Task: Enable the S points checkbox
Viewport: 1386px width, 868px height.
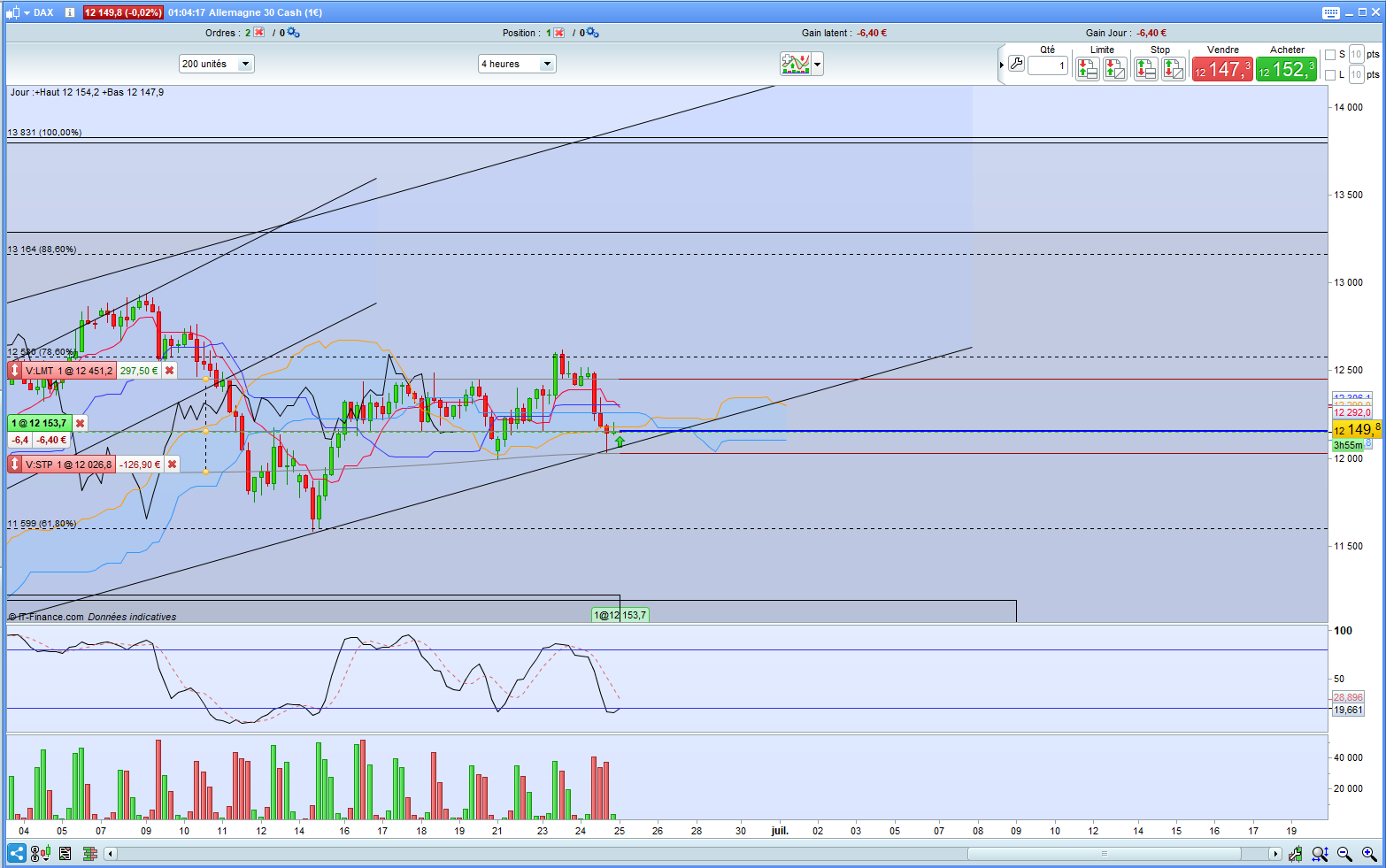Action: tap(1330, 55)
